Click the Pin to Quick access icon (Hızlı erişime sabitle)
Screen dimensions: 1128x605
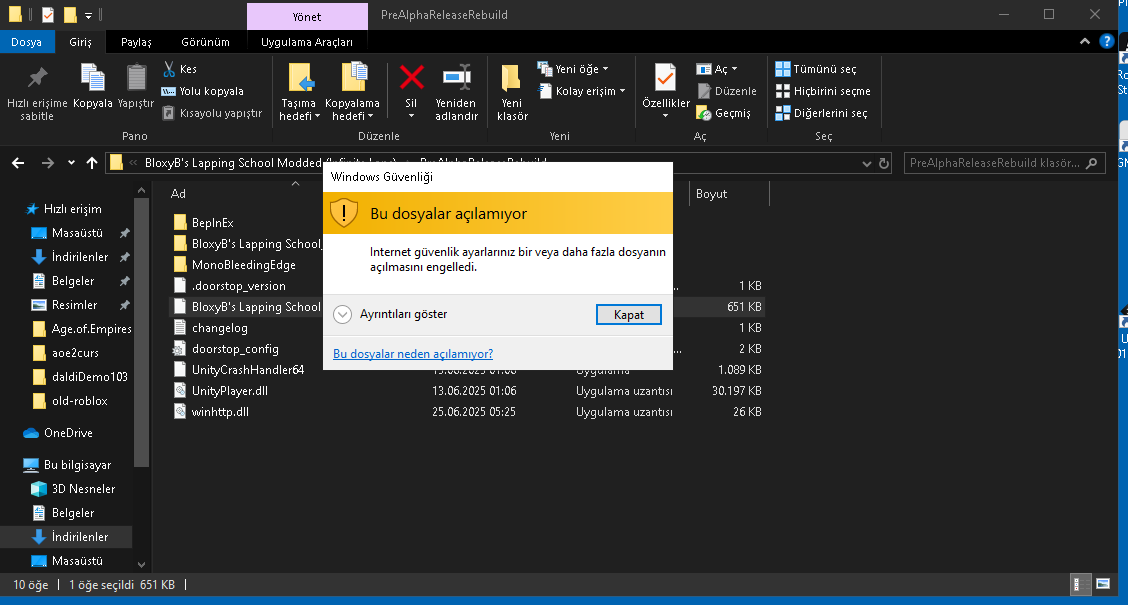click(37, 77)
